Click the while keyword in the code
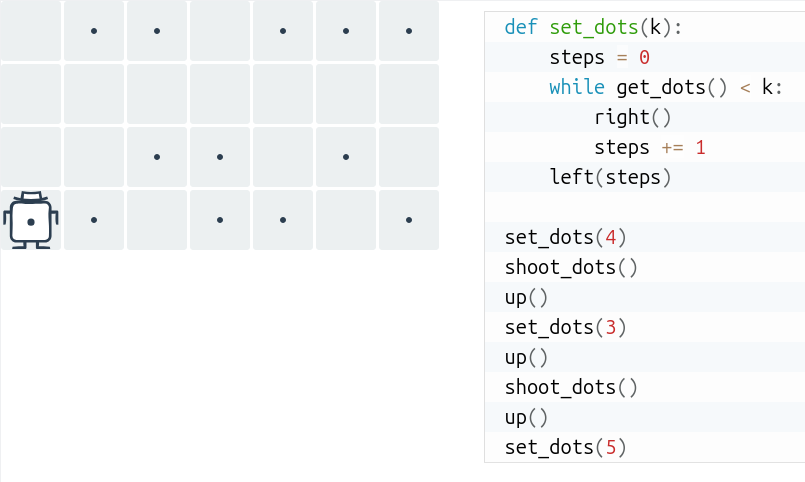 (577, 87)
